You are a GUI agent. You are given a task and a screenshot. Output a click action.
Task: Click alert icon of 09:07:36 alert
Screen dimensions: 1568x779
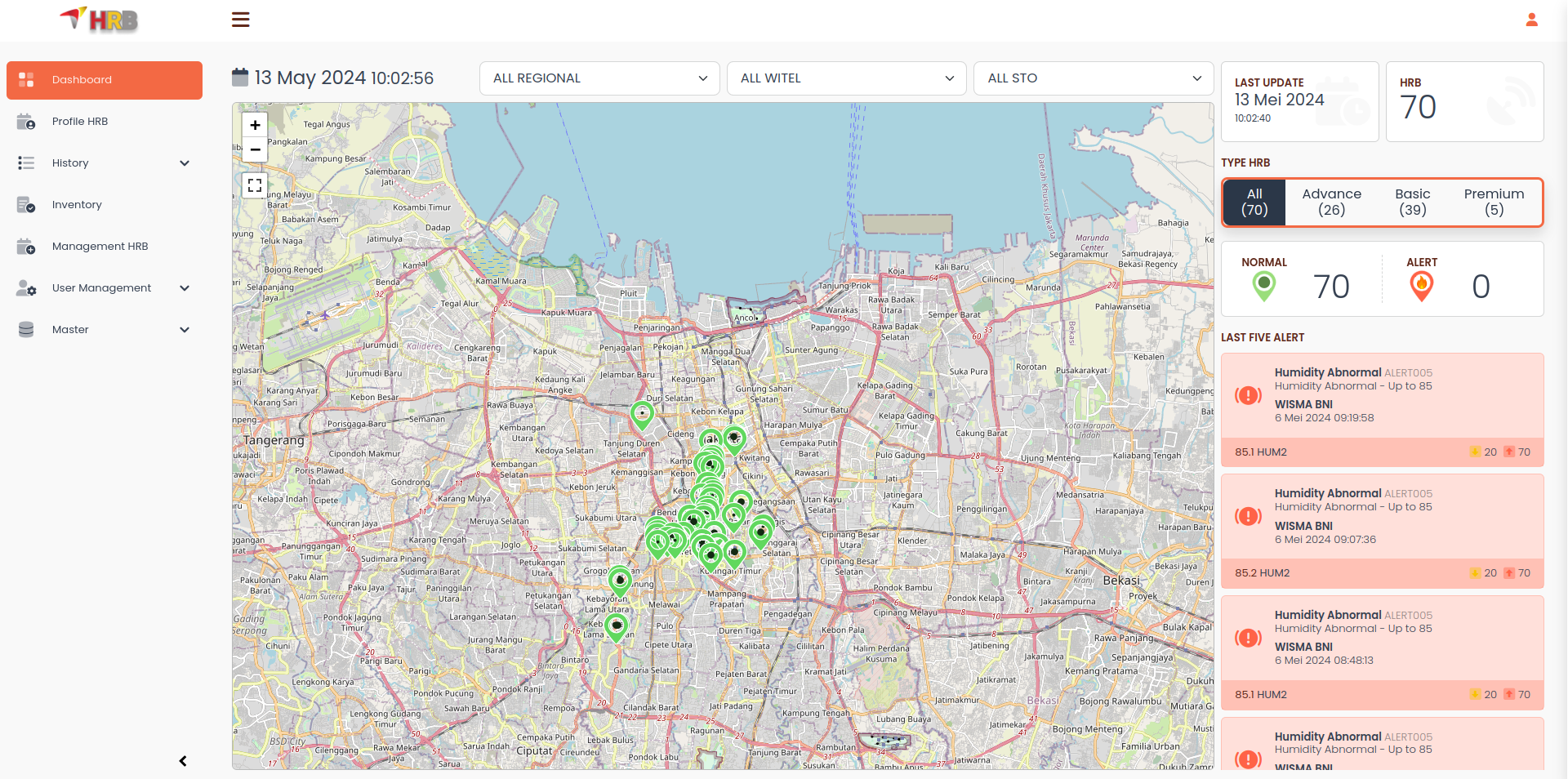click(1248, 516)
